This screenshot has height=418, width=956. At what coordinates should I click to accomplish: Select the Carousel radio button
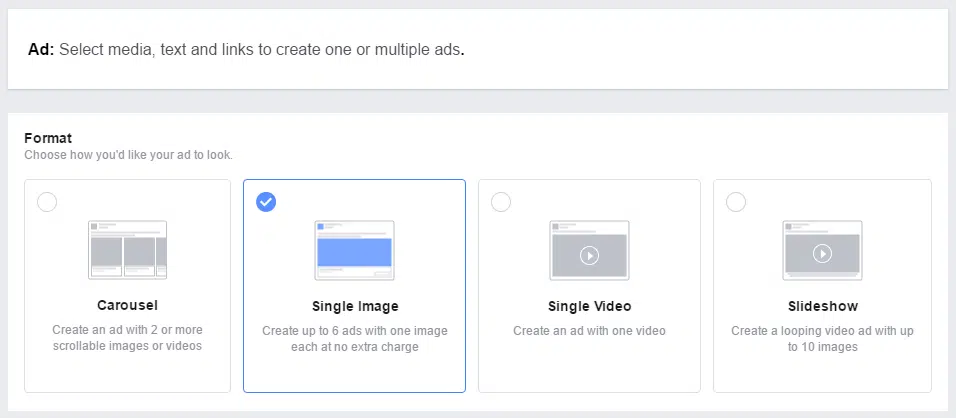pos(47,202)
